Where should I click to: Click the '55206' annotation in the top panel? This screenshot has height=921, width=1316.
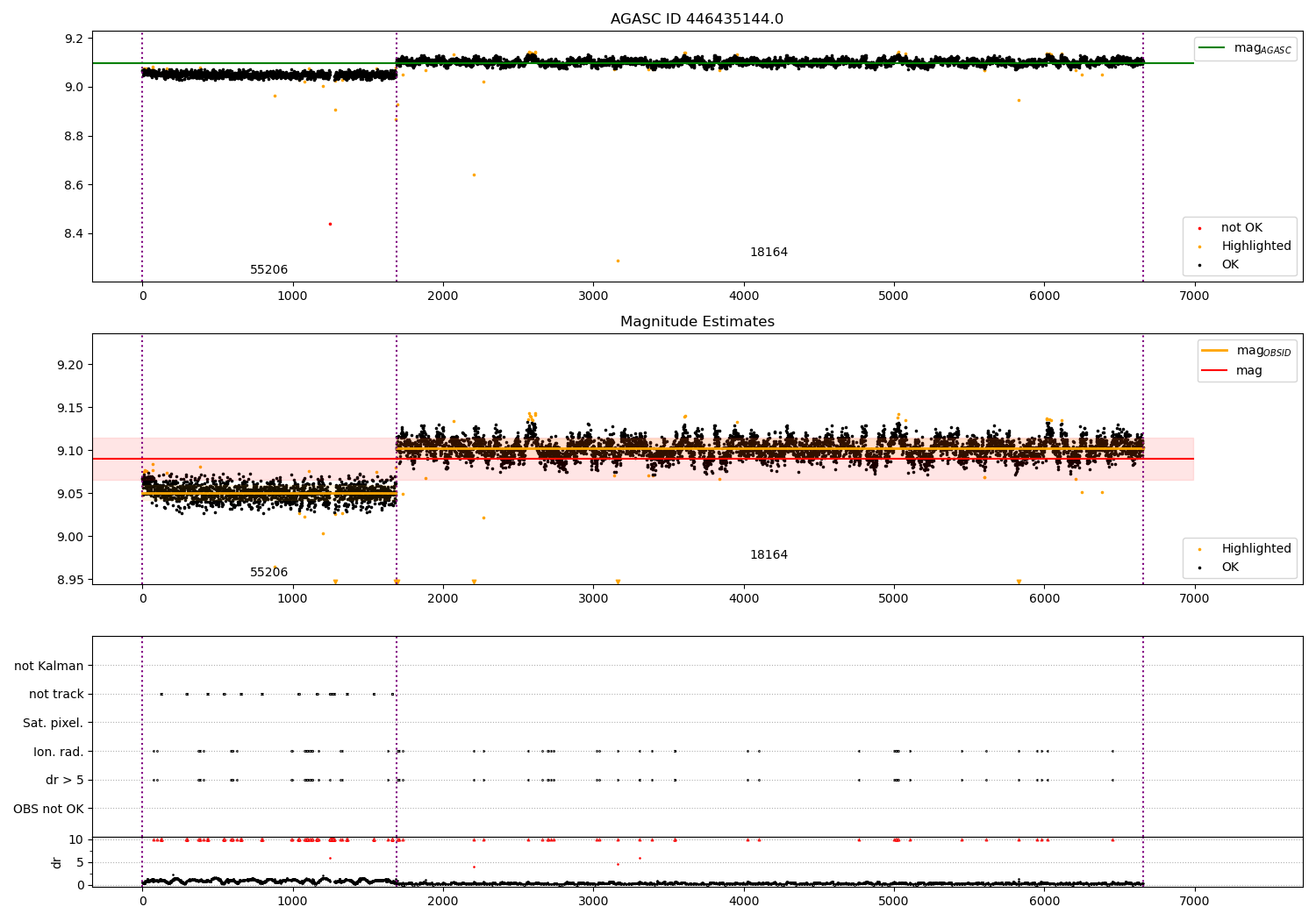point(268,270)
